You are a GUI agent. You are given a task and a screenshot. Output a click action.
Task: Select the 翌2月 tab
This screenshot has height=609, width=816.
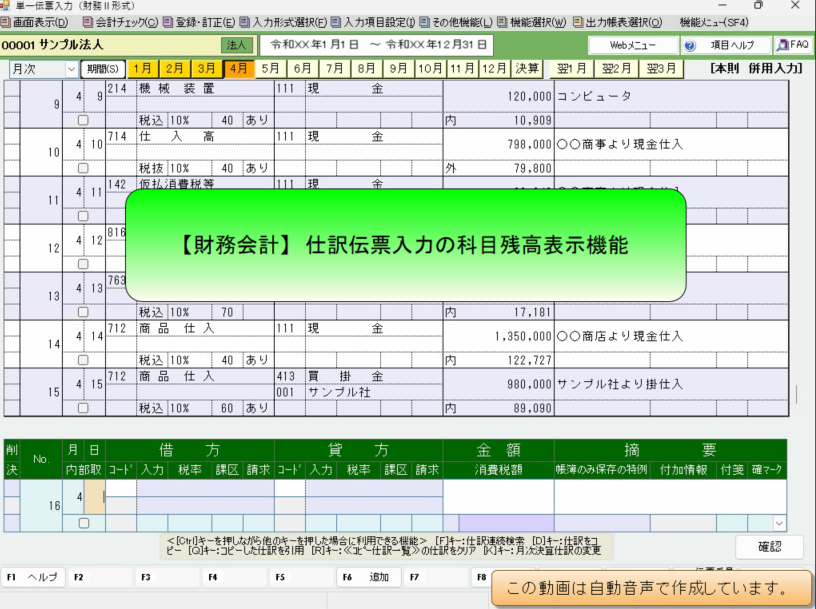point(617,69)
